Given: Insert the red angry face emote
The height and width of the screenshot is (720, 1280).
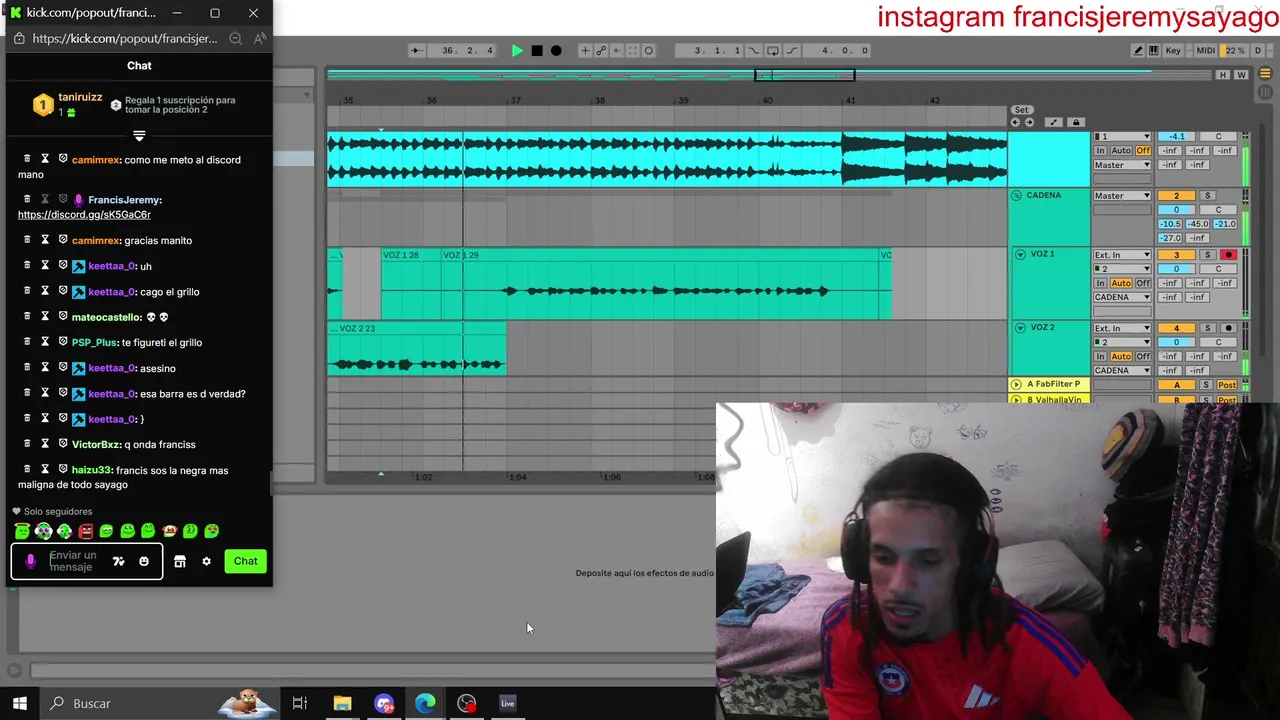Looking at the screenshot, I should [85, 531].
